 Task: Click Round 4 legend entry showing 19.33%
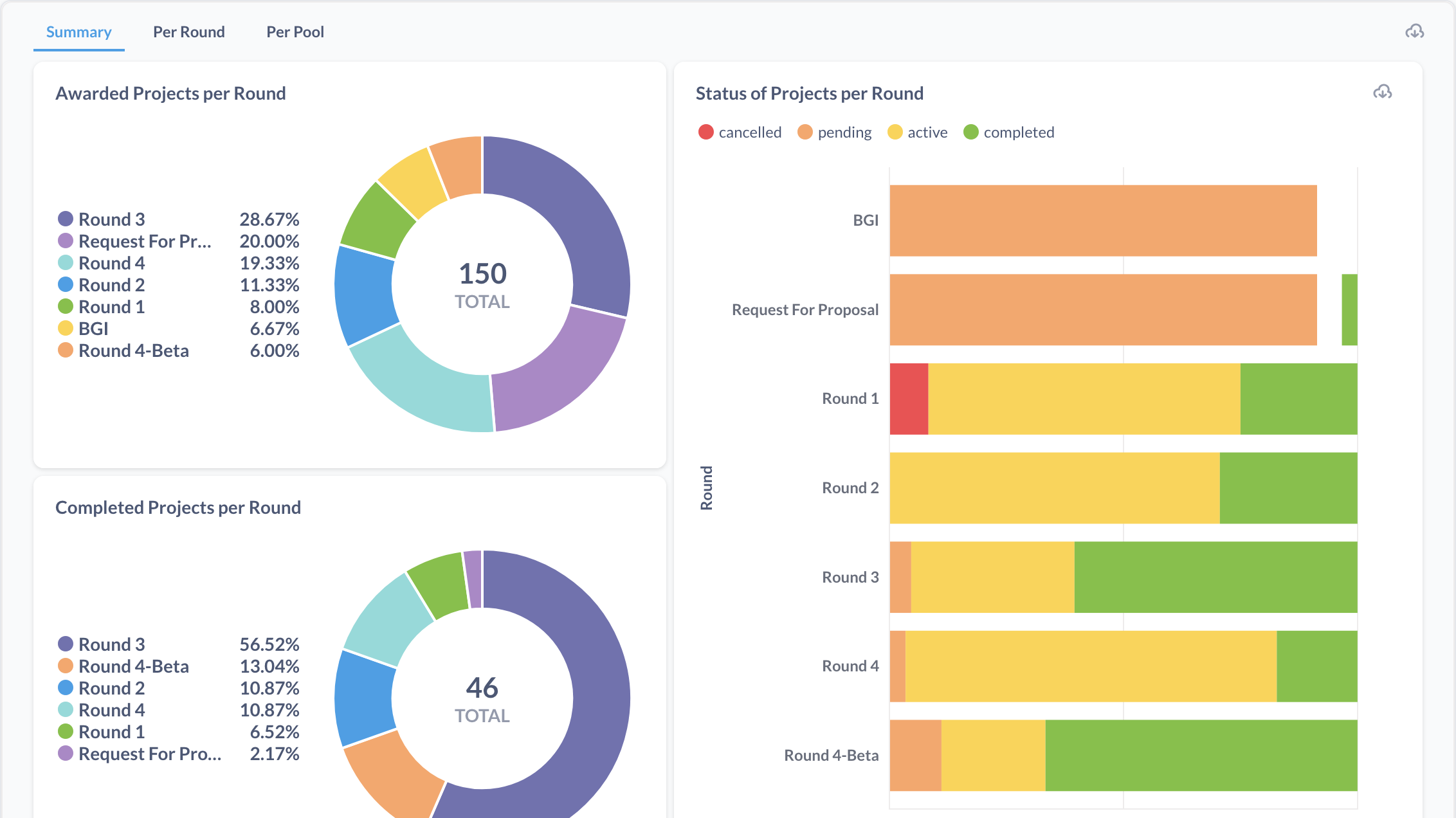tap(178, 263)
